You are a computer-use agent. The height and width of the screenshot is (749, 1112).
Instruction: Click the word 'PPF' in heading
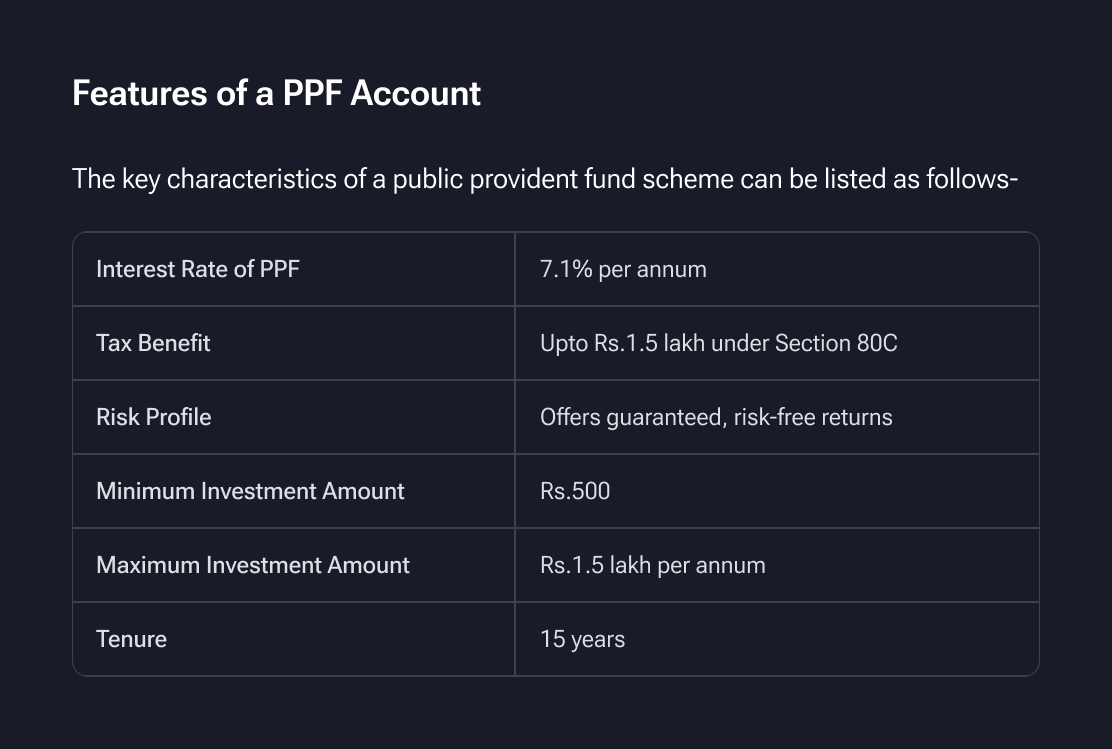point(310,93)
